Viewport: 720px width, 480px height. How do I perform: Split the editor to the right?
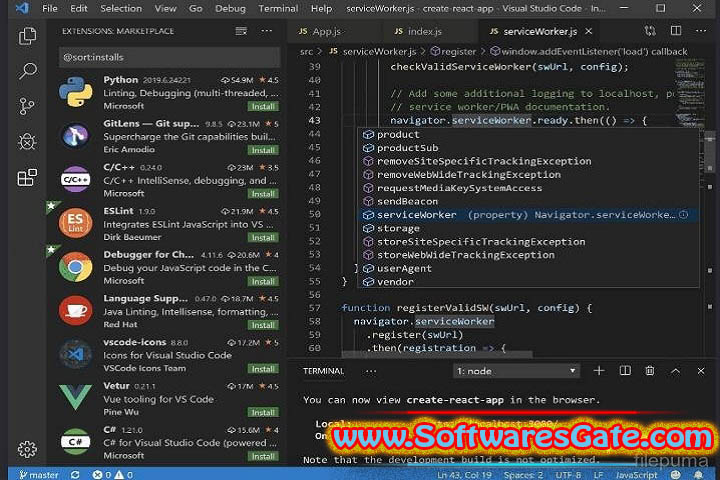click(x=676, y=31)
